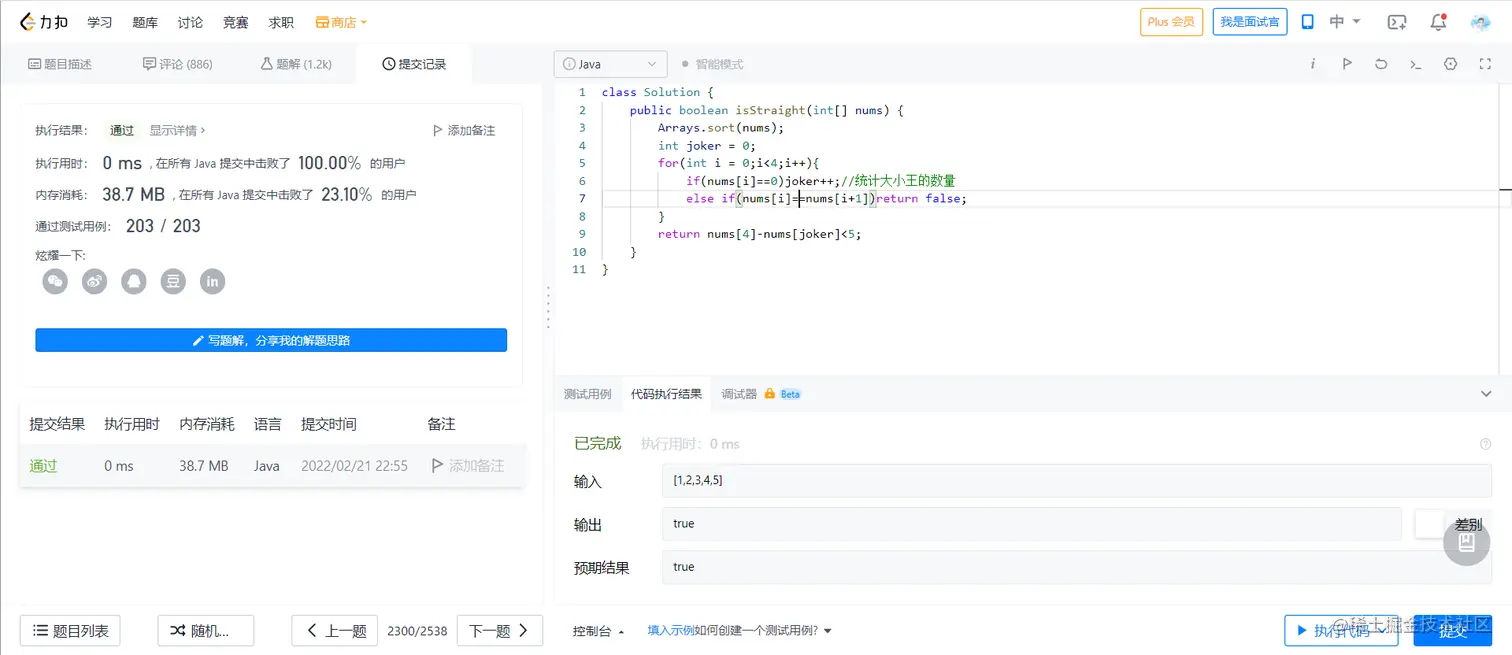Click the help question-mark icon in results
The height and width of the screenshot is (655, 1512).
pyautogui.click(x=1485, y=444)
